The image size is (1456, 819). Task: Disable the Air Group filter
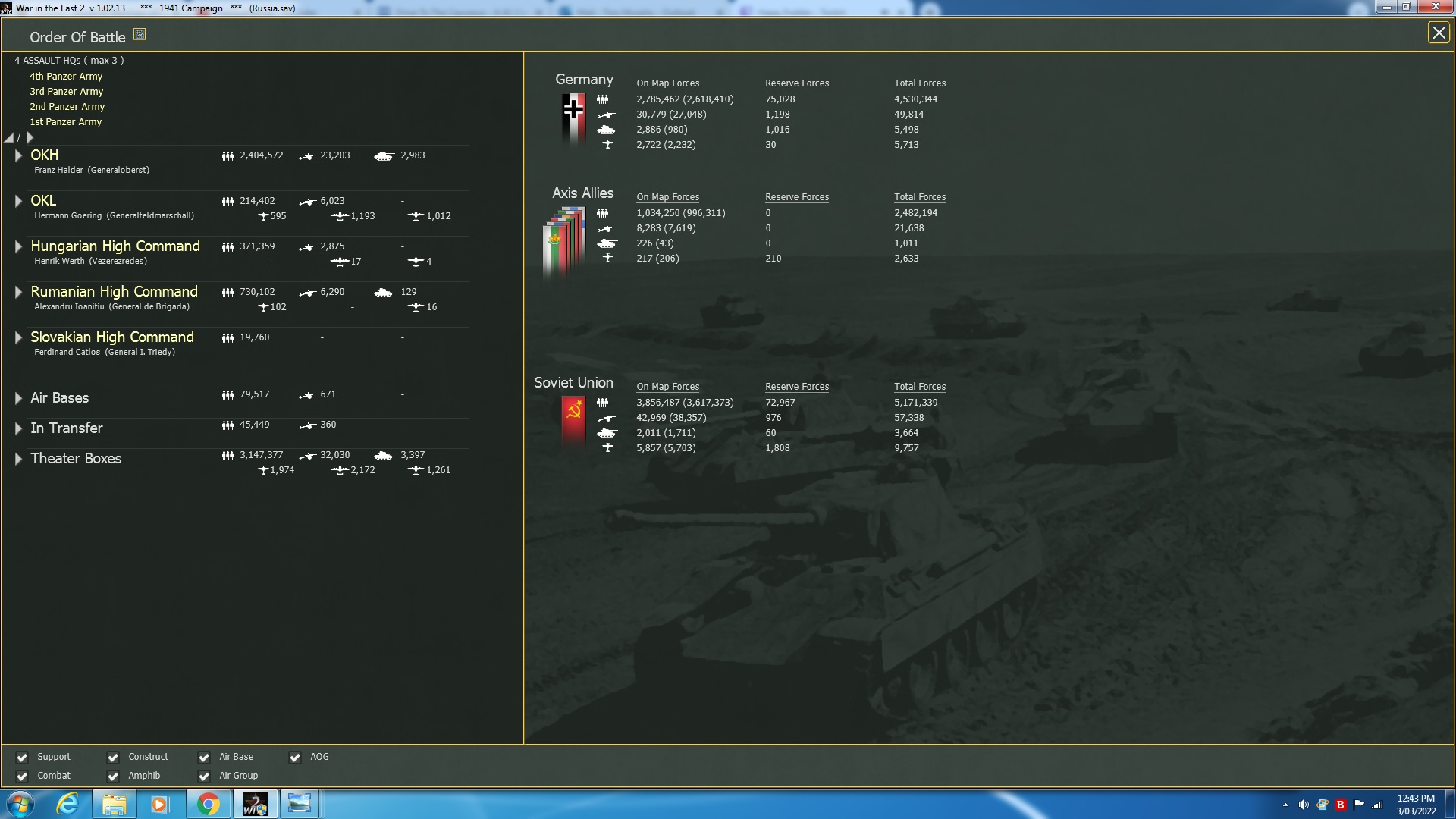pos(204,777)
